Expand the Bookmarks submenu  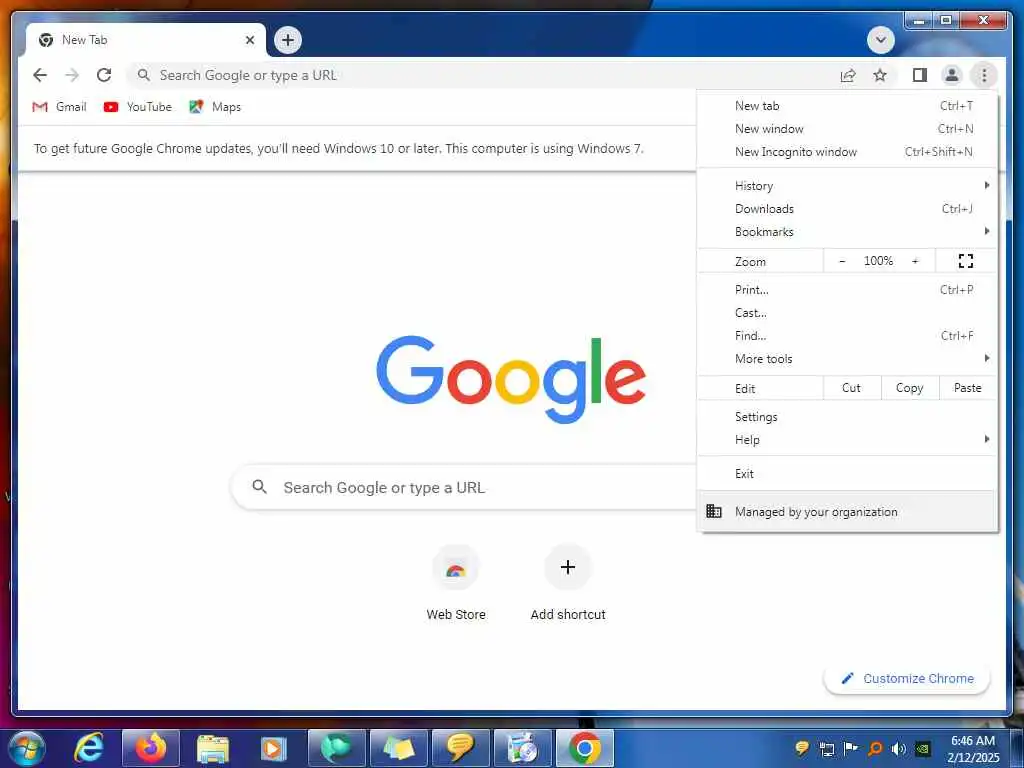click(x=847, y=231)
